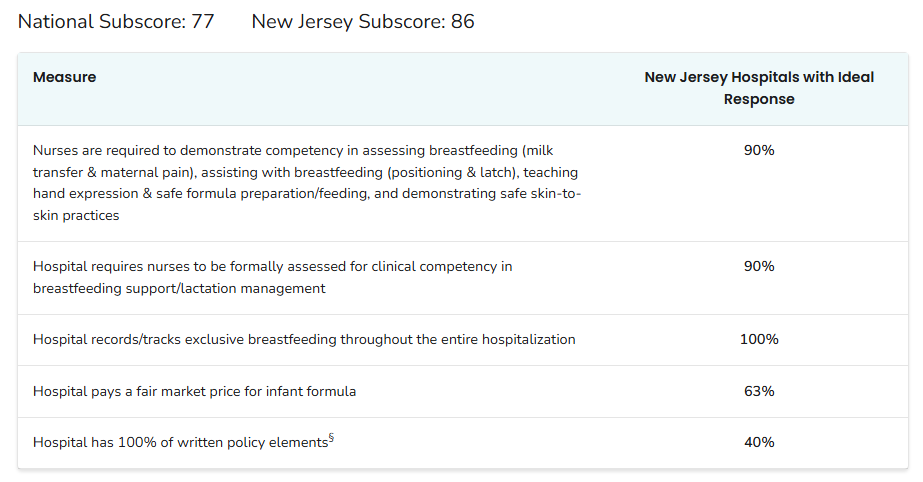Select the 90% value for formal clinical competency assessment
Image resolution: width=923 pixels, height=482 pixels.
pyautogui.click(x=759, y=266)
